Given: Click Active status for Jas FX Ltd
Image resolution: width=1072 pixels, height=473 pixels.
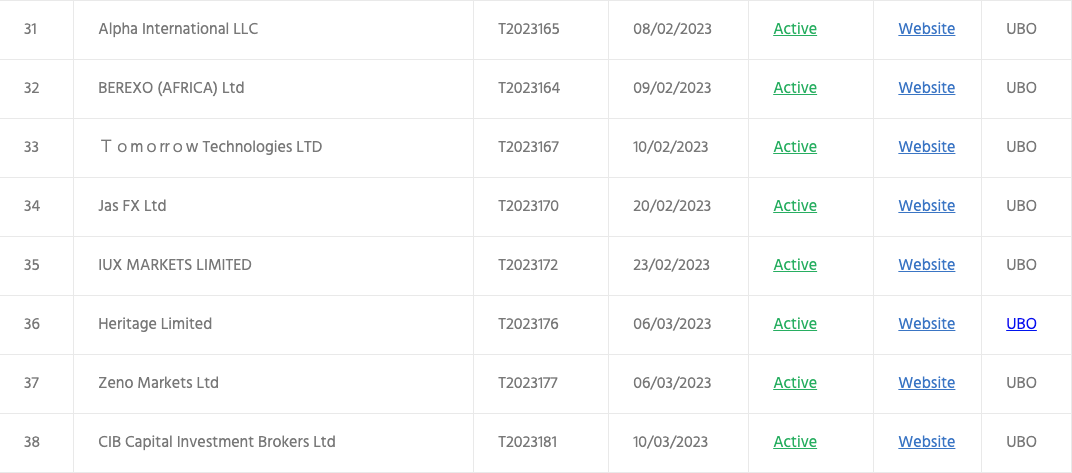Looking at the screenshot, I should (794, 206).
